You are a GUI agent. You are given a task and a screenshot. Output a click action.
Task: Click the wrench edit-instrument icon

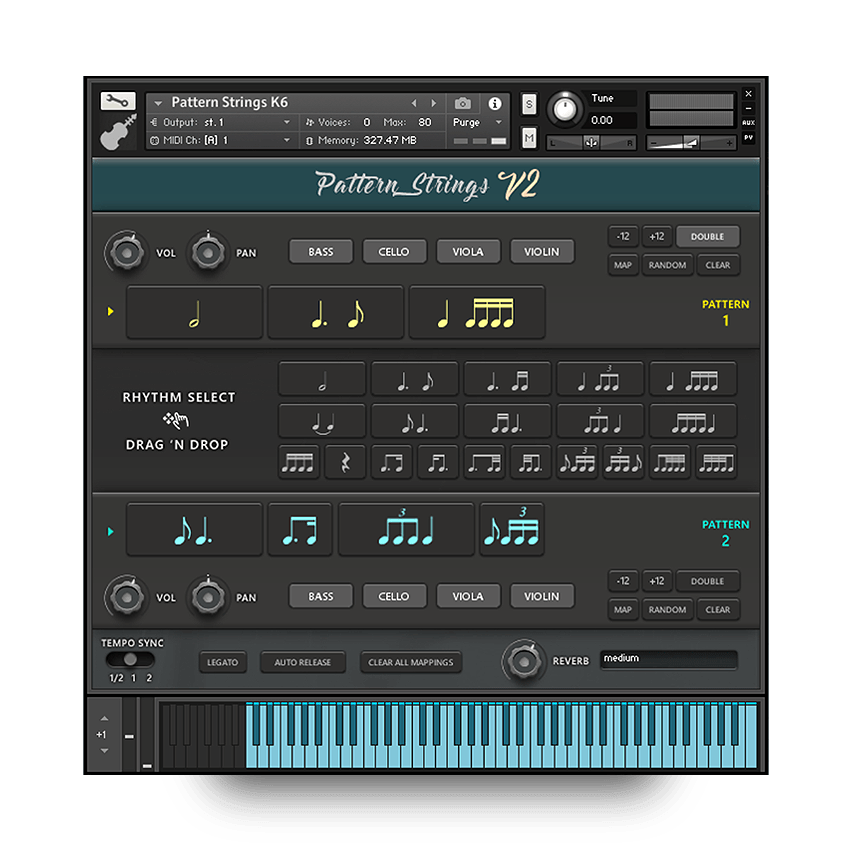click(117, 101)
